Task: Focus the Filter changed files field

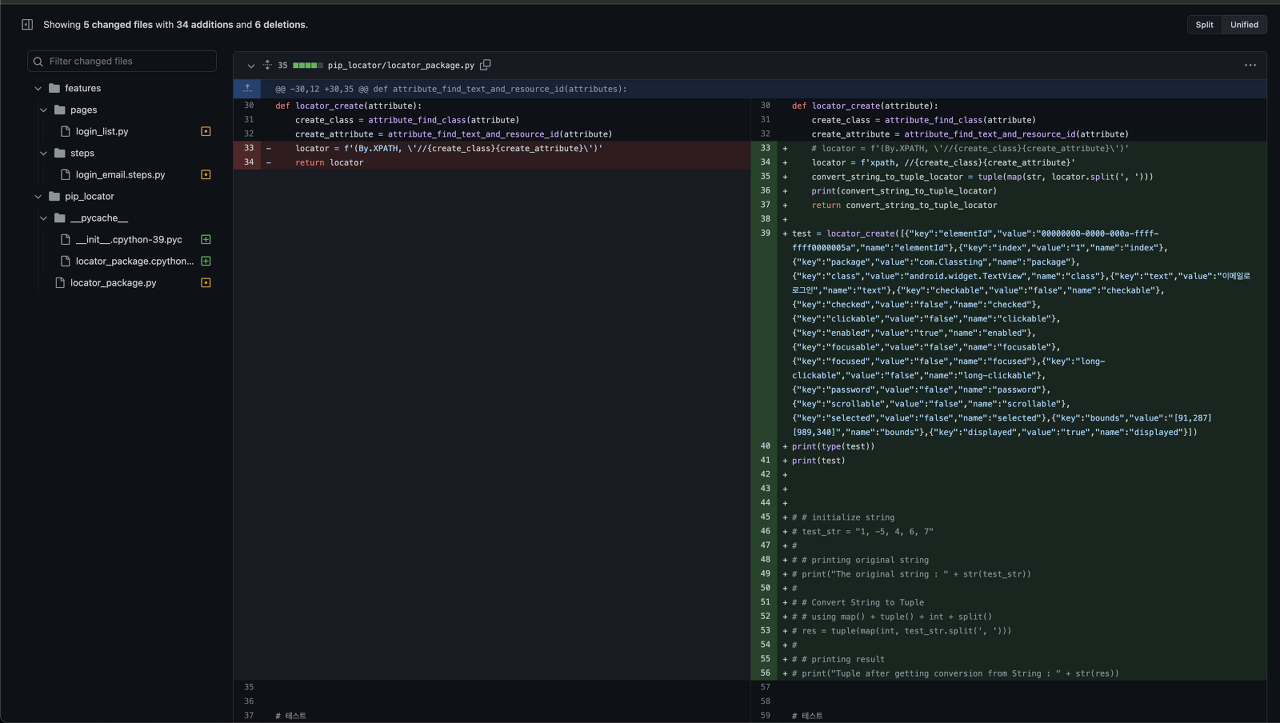Action: pyautogui.click(x=122, y=61)
